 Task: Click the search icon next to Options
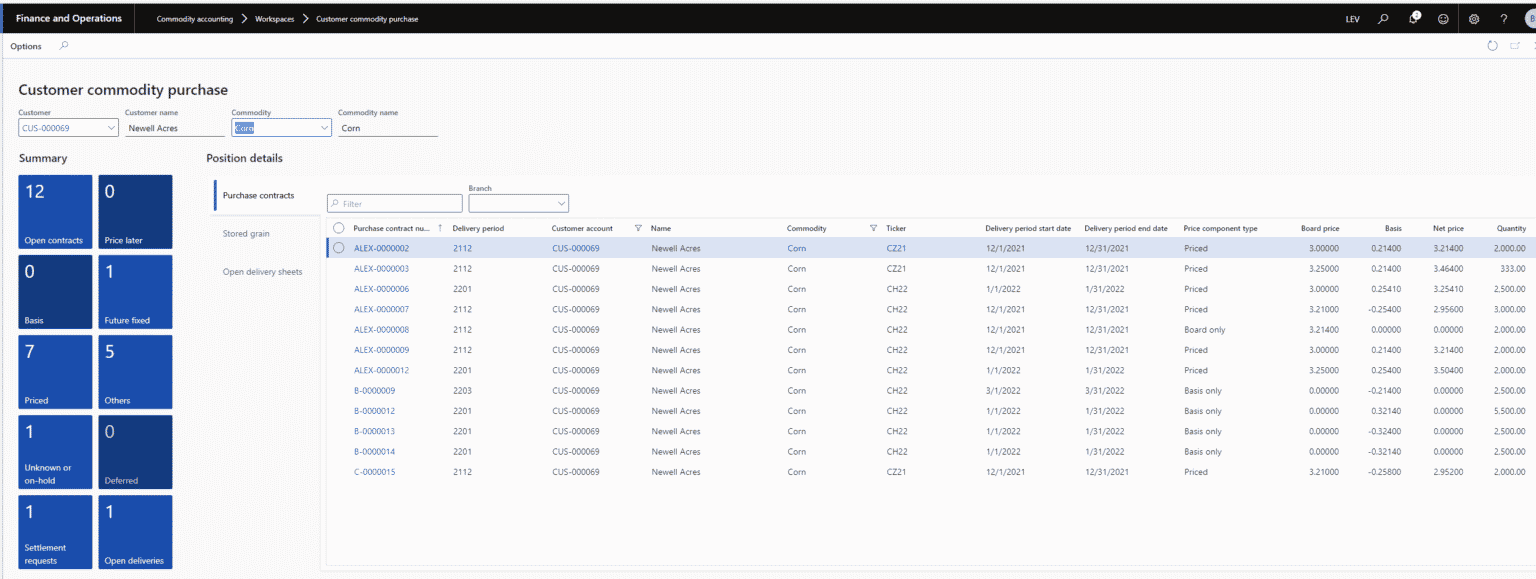tap(63, 45)
